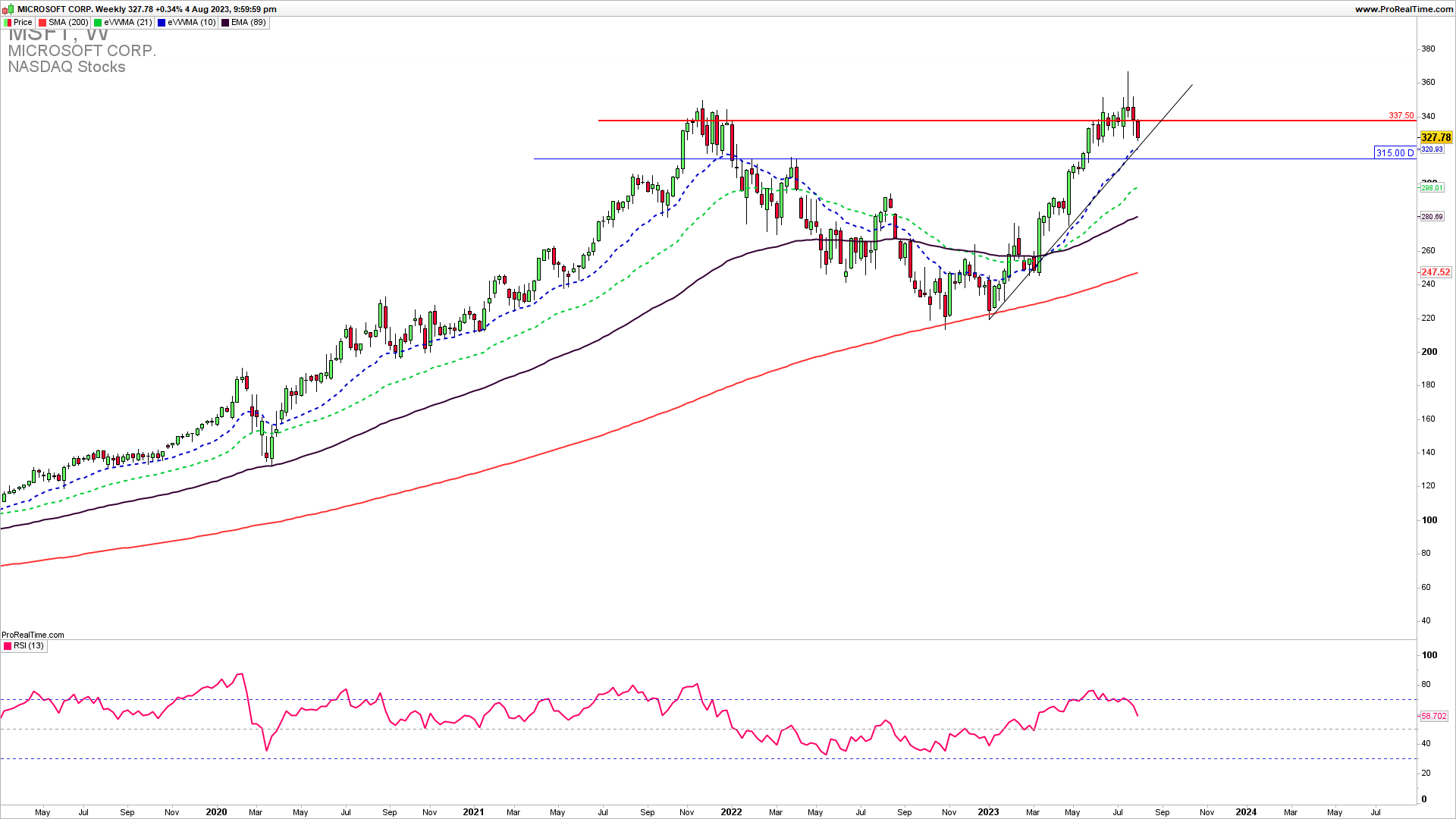1456x819 pixels.
Task: Open the EMA (89) indicator settings
Action: point(244,23)
